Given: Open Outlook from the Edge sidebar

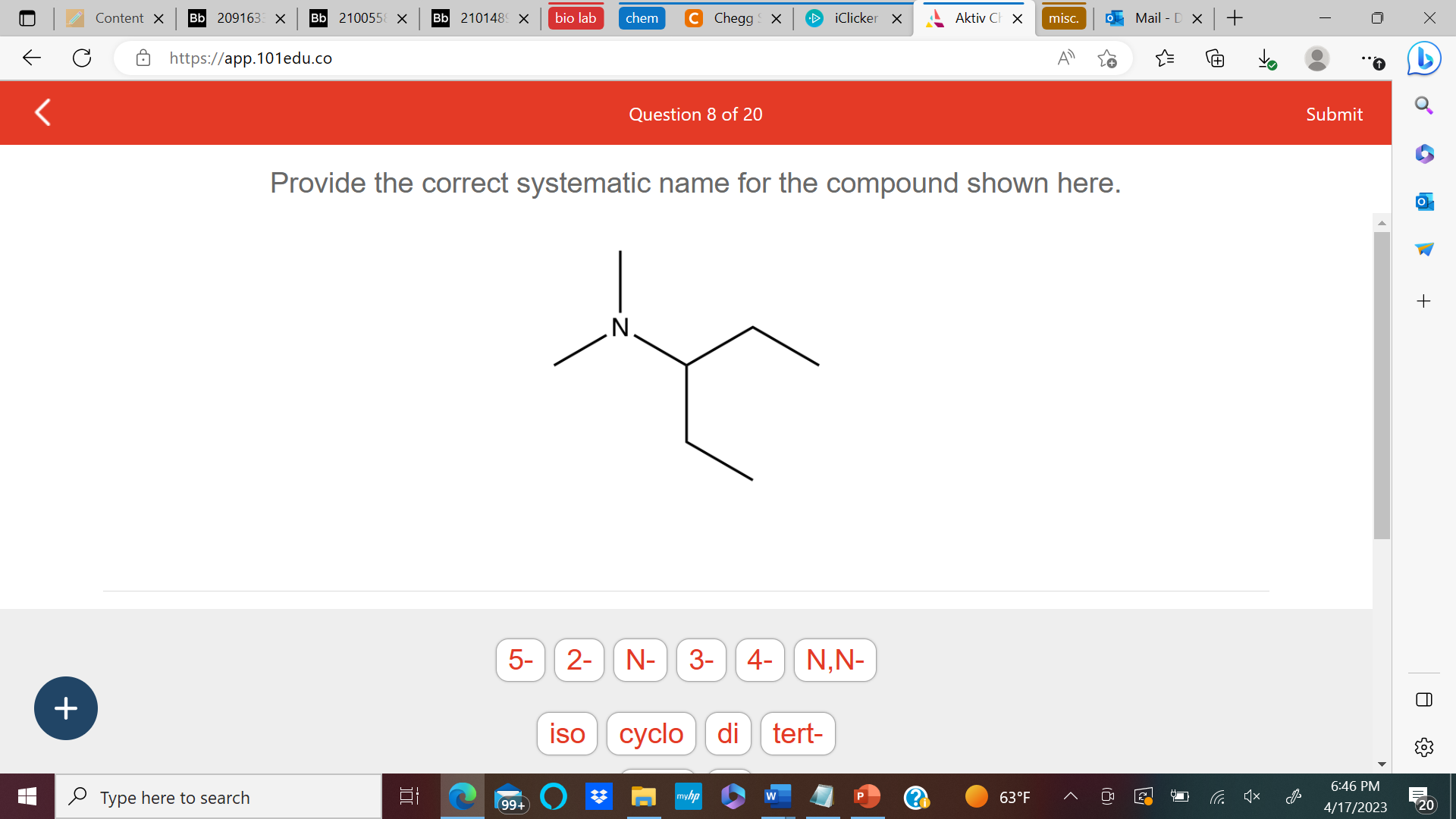Looking at the screenshot, I should (x=1424, y=202).
